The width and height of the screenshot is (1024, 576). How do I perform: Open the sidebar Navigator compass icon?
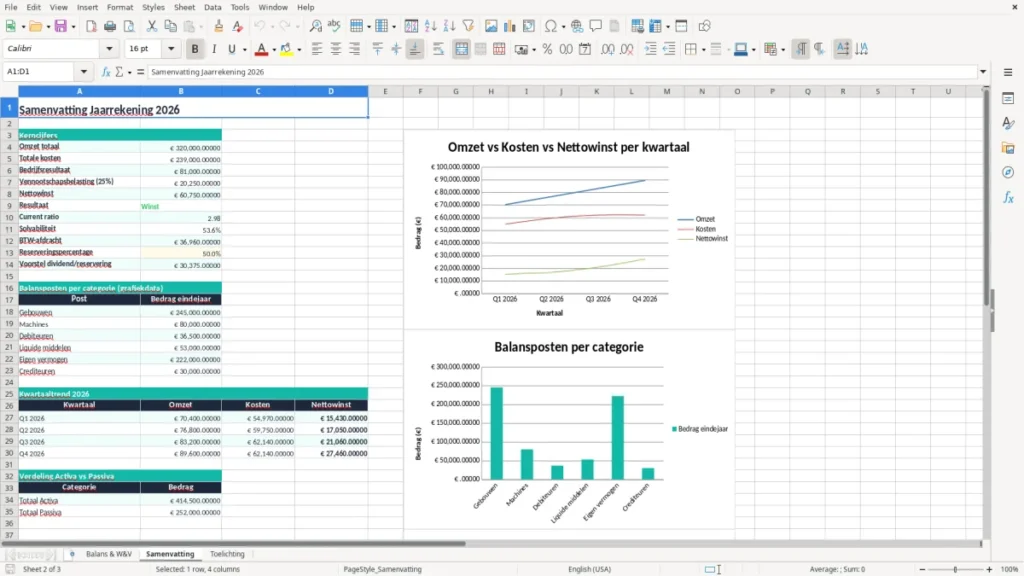pos(1008,172)
